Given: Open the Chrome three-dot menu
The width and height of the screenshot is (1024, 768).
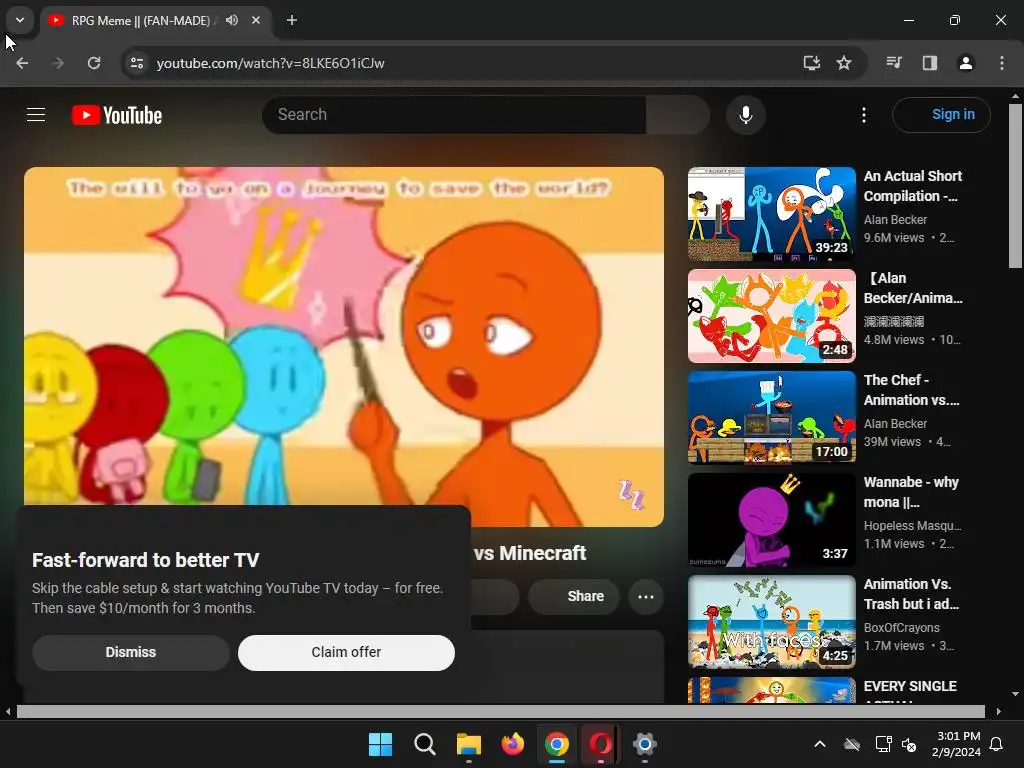Looking at the screenshot, I should click(x=1001, y=63).
